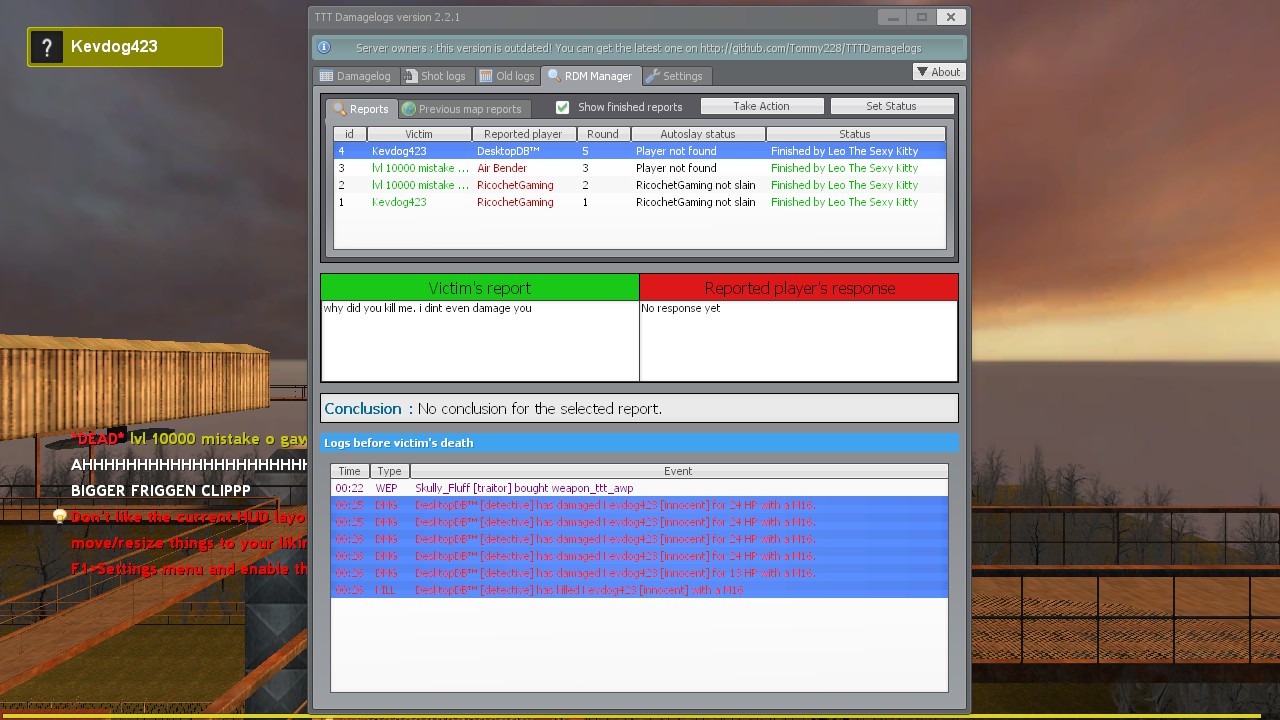Sort reports by Autoslay status column
Image resolution: width=1280 pixels, height=720 pixels.
(x=697, y=134)
